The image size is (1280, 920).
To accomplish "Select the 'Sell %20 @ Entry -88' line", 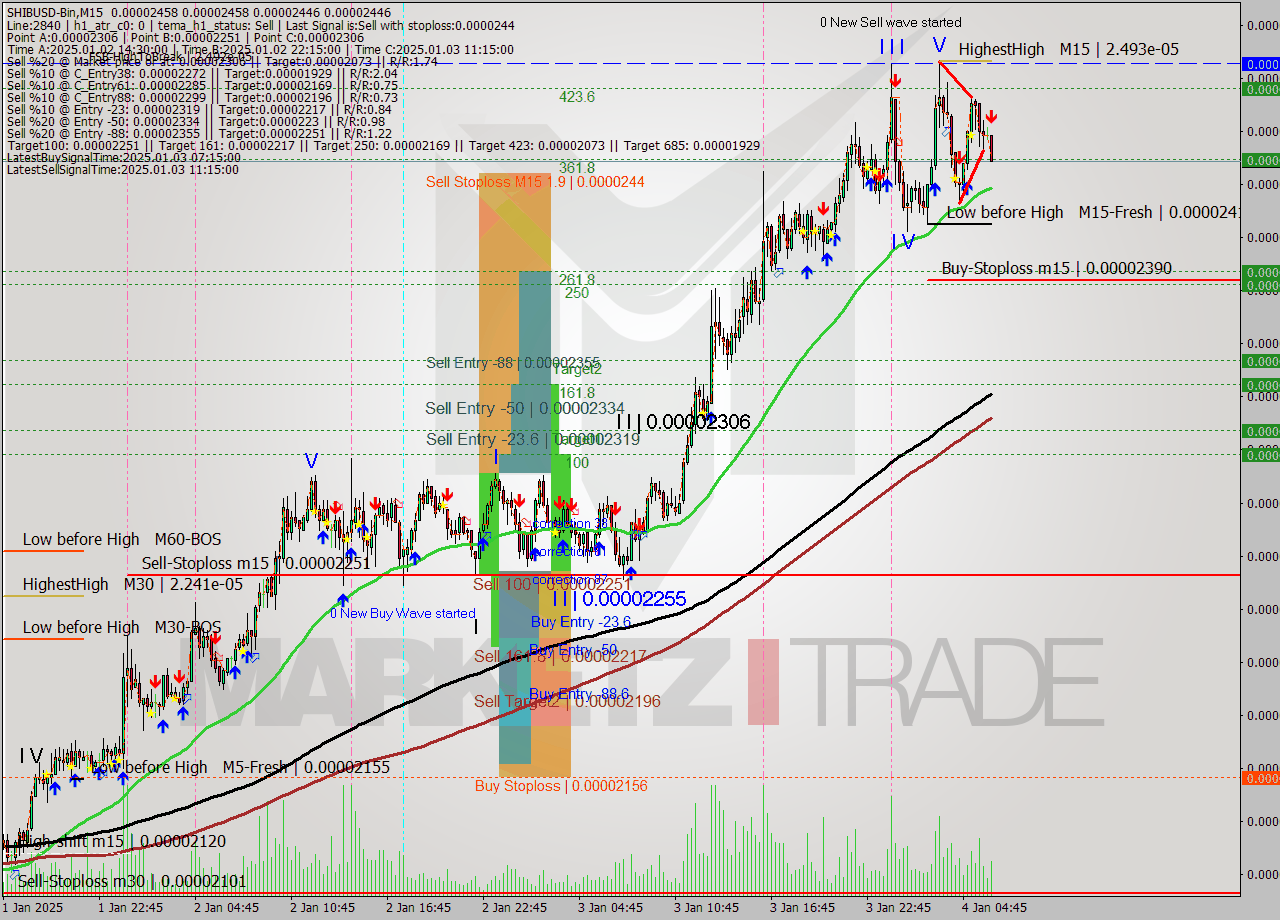I will [x=198, y=133].
